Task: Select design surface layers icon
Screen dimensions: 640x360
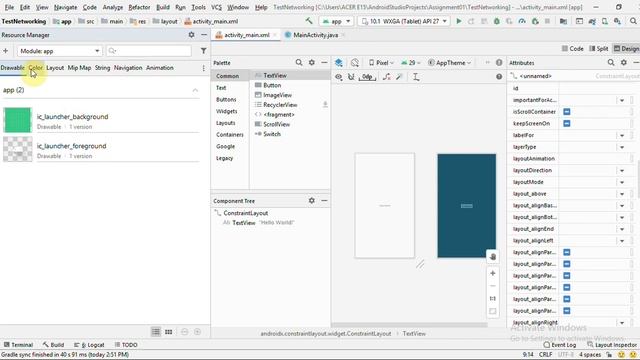Action: coord(339,62)
